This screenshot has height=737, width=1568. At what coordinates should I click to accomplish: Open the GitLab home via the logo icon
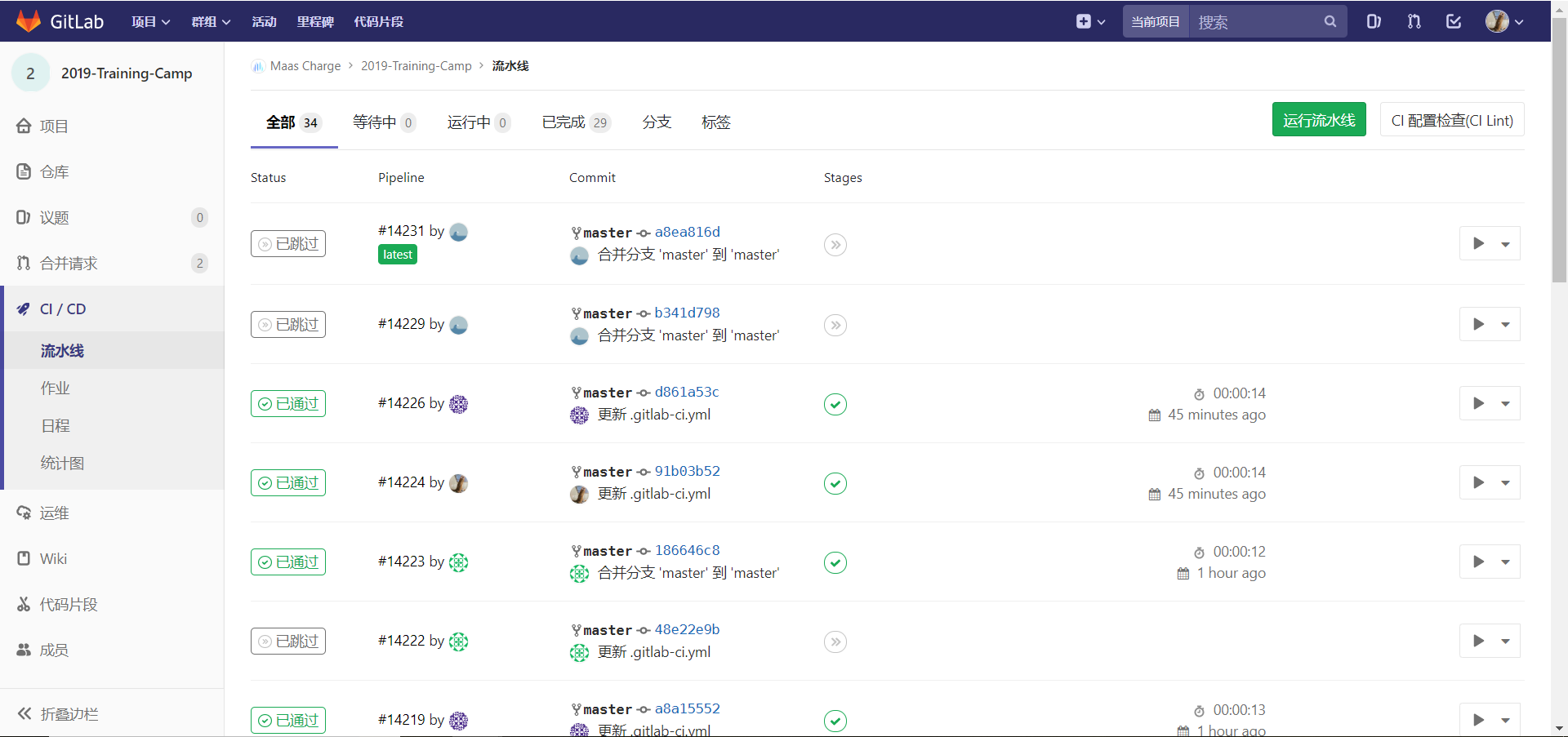pos(29,20)
